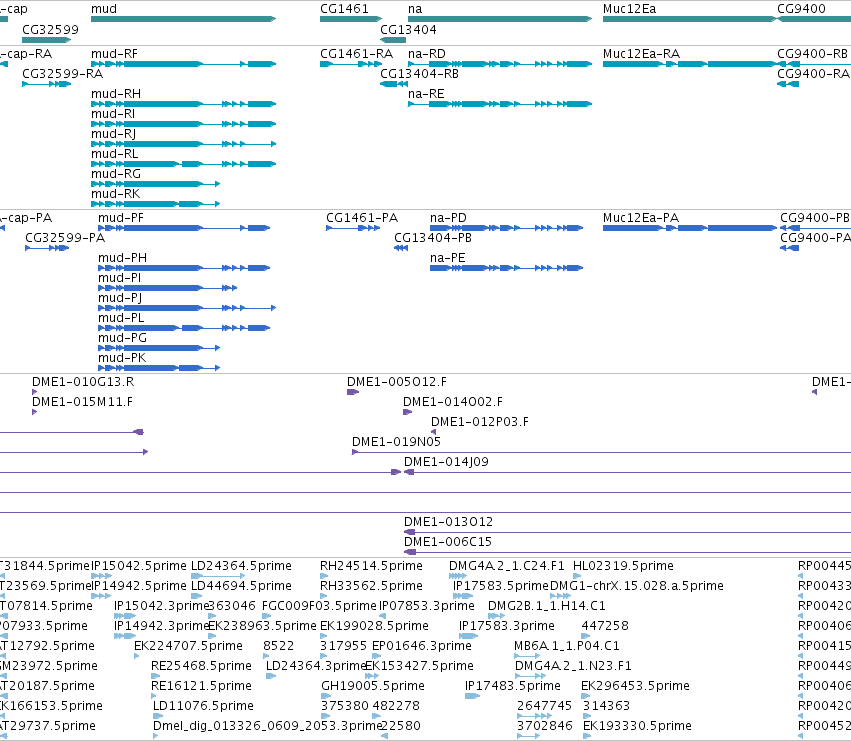The width and height of the screenshot is (851, 741).
Task: Click the mud-PH protein feature
Action: [184, 268]
